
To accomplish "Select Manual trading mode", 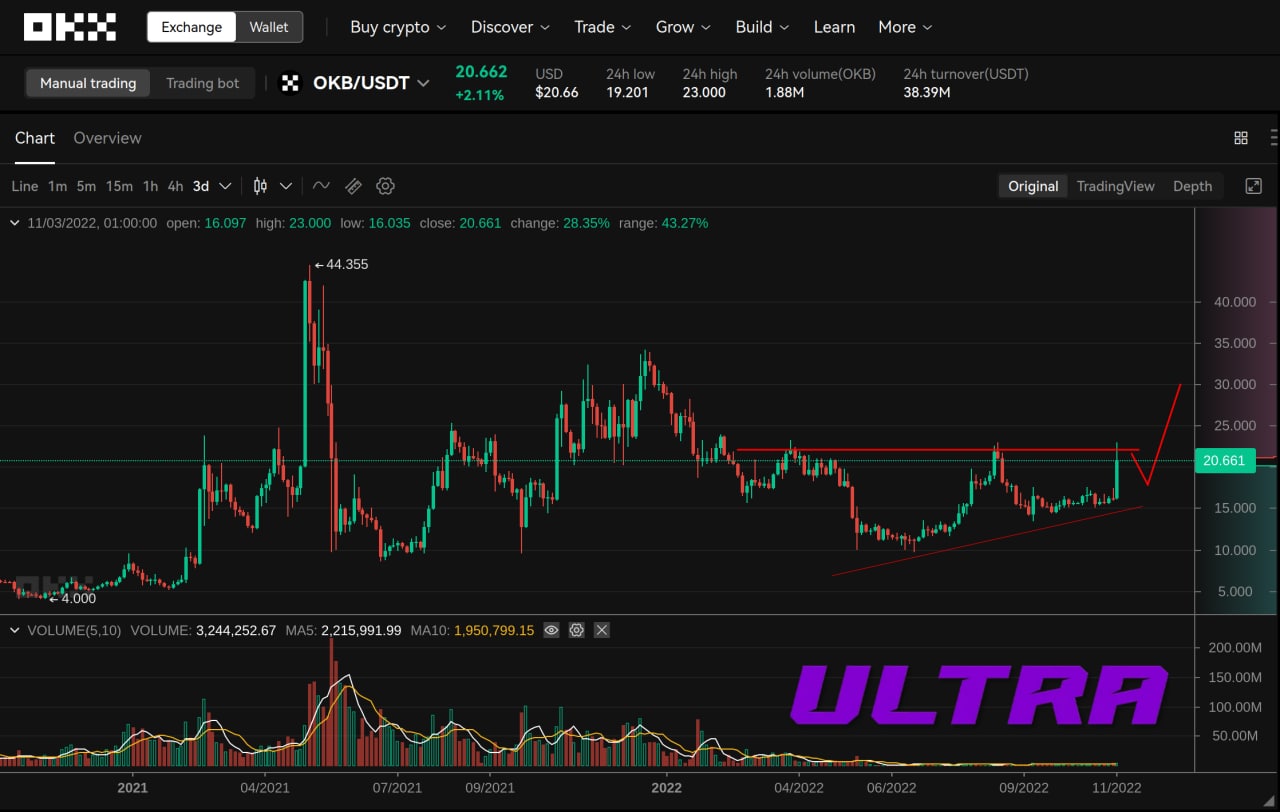I will (x=88, y=83).
